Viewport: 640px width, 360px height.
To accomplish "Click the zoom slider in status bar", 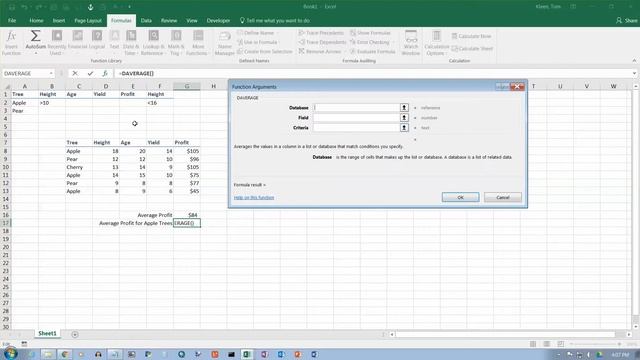I will point(595,344).
